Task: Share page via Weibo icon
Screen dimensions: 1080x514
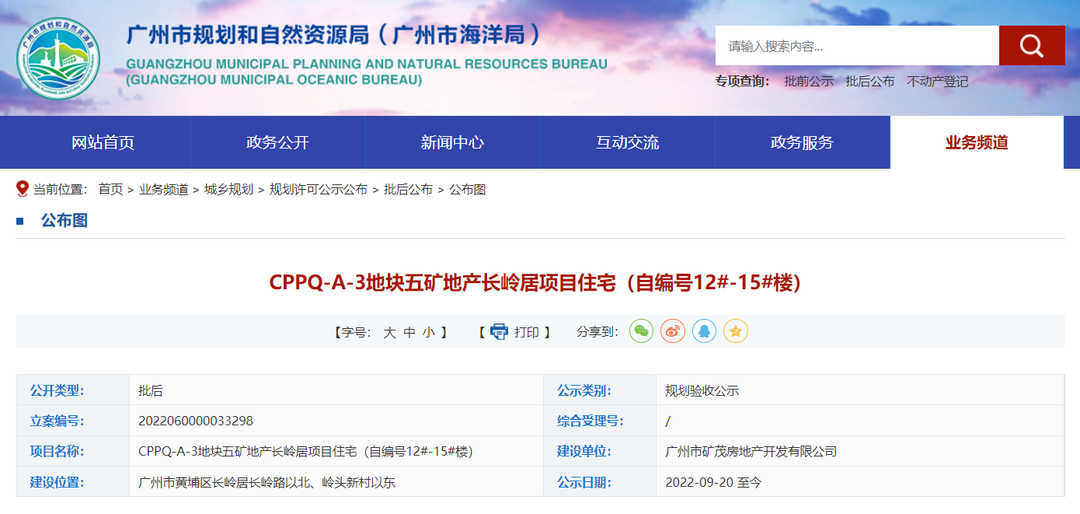Action: (x=673, y=331)
